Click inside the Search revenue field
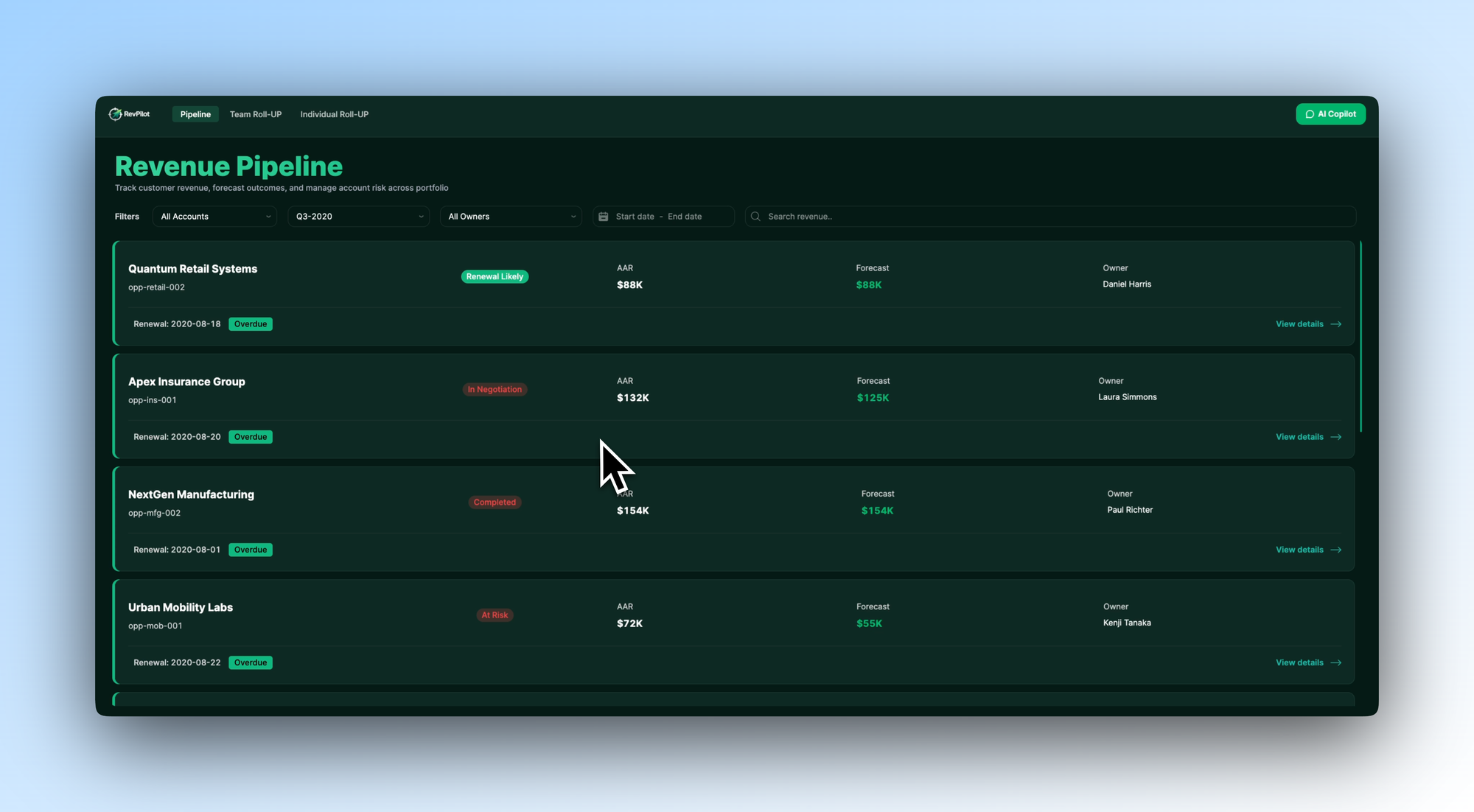This screenshot has height=812, width=1474. [884, 216]
